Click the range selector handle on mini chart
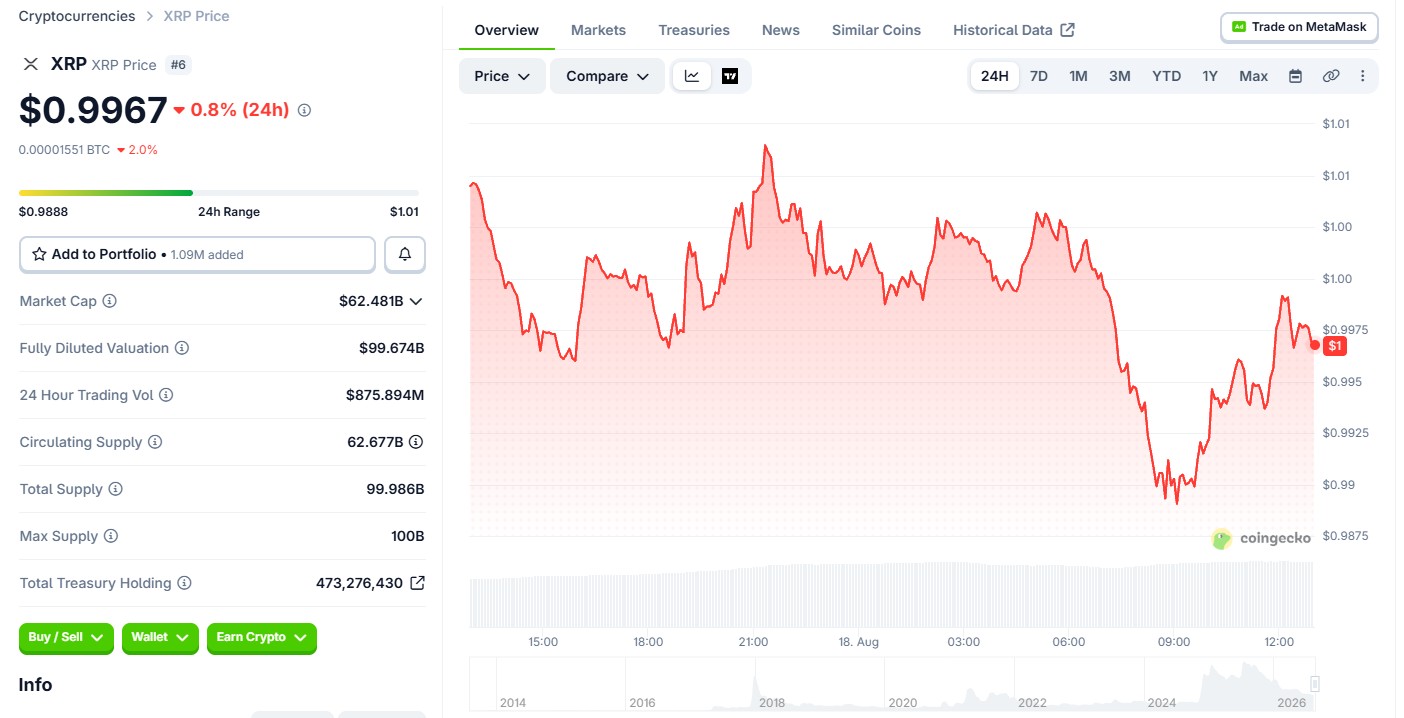Image resolution: width=1404 pixels, height=718 pixels. [1315, 684]
